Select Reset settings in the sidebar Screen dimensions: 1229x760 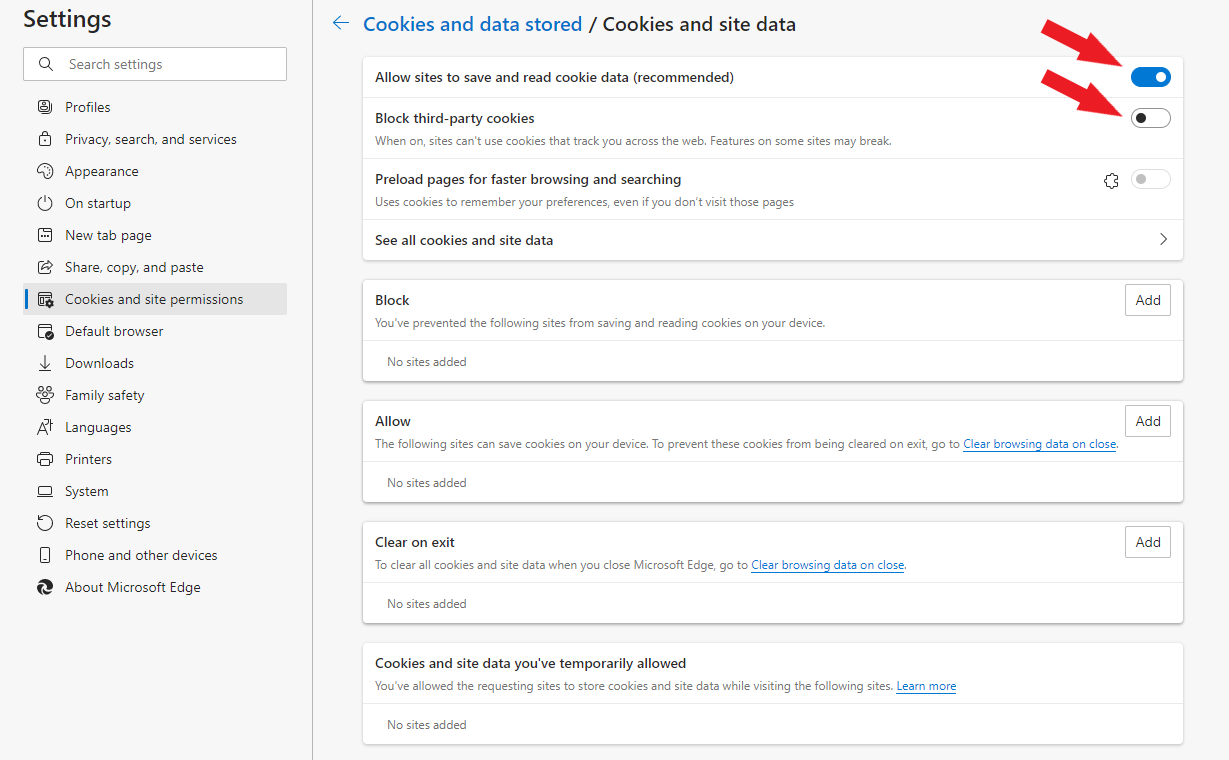click(x=107, y=523)
